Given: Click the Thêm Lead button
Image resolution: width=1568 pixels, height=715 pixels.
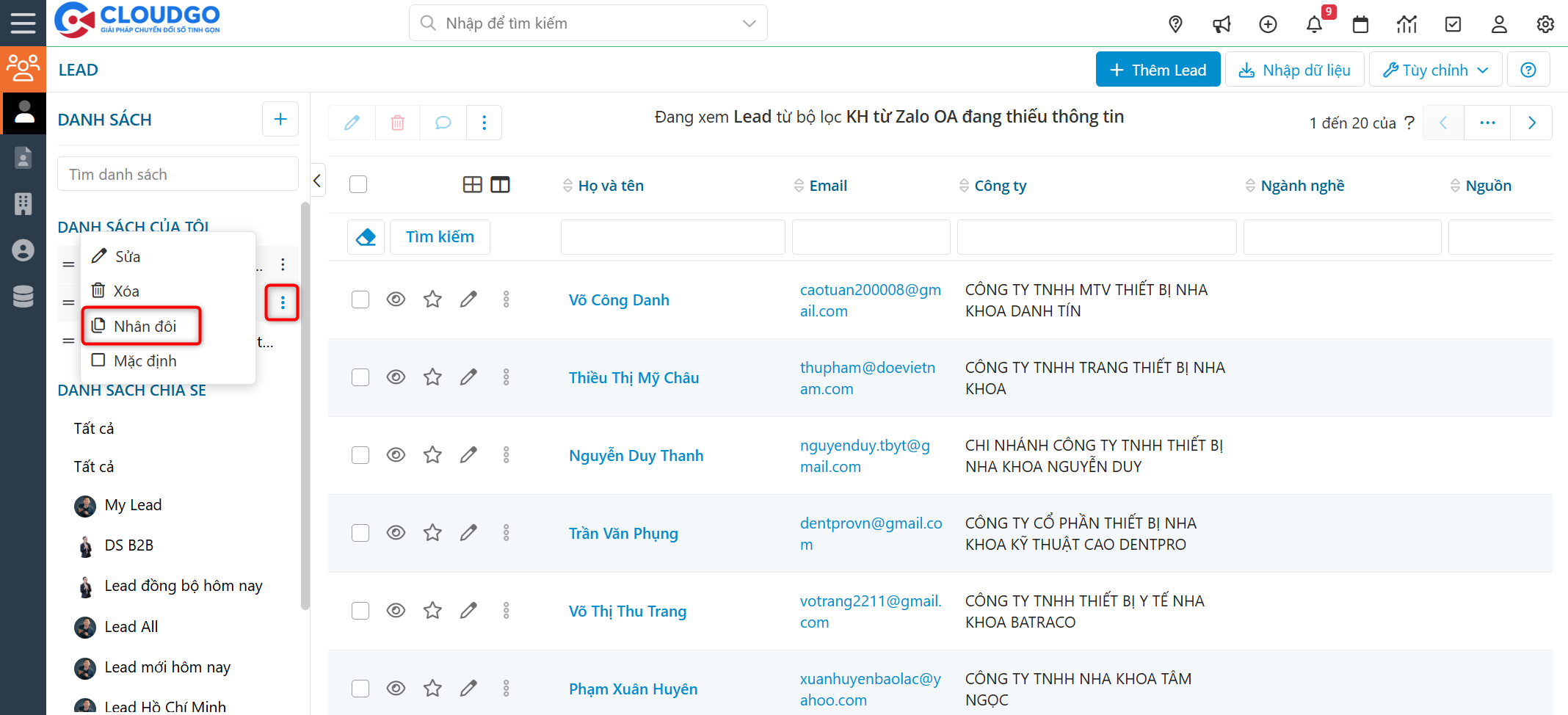Looking at the screenshot, I should [1158, 70].
